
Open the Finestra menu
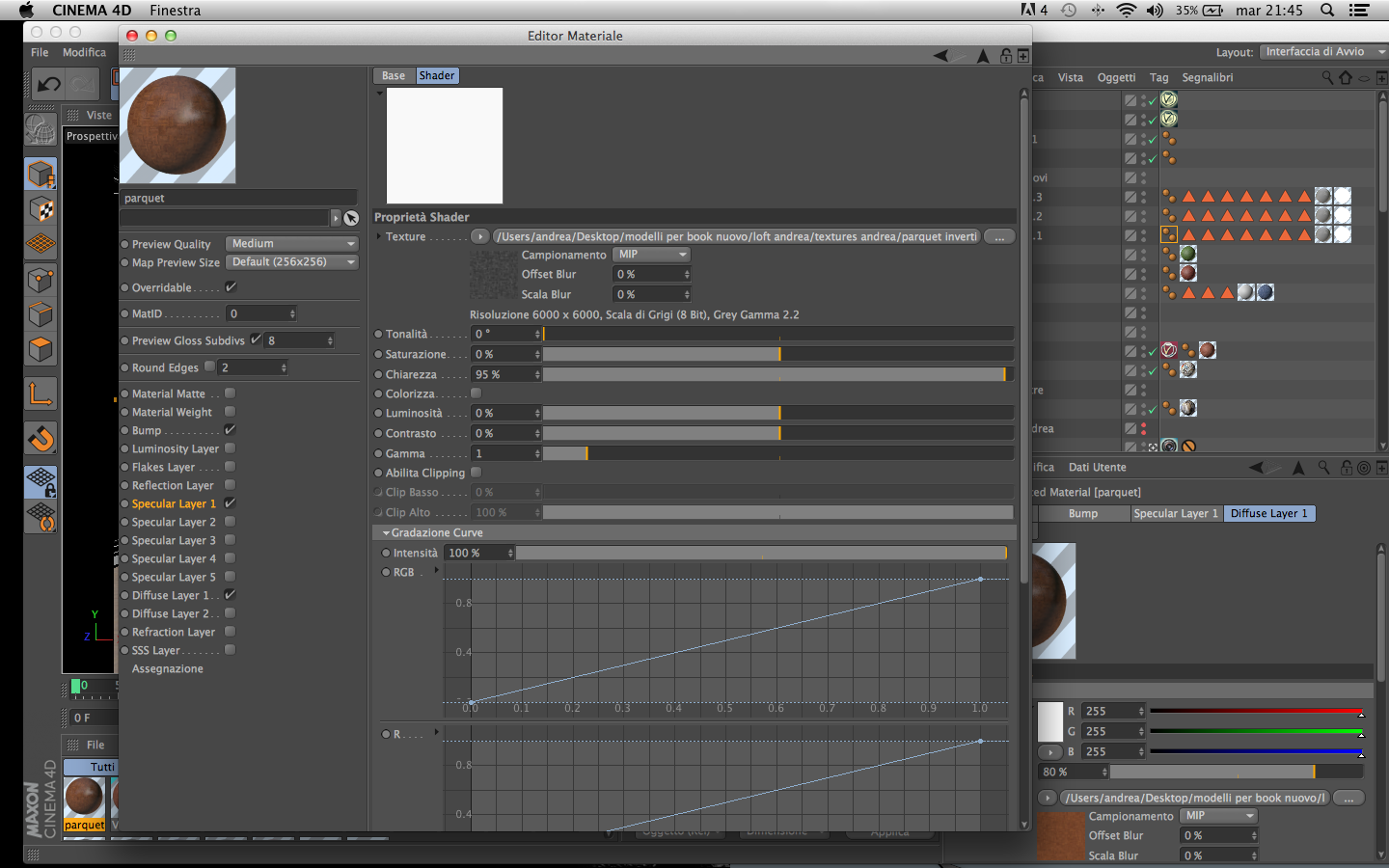(x=176, y=11)
